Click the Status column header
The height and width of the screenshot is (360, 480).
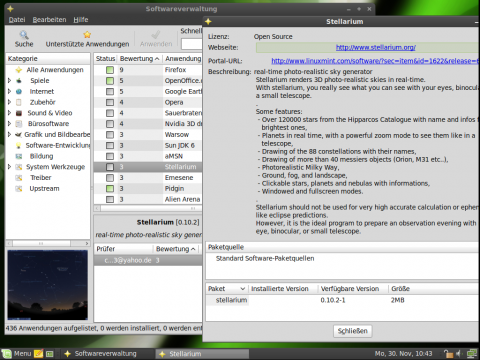coord(105,59)
